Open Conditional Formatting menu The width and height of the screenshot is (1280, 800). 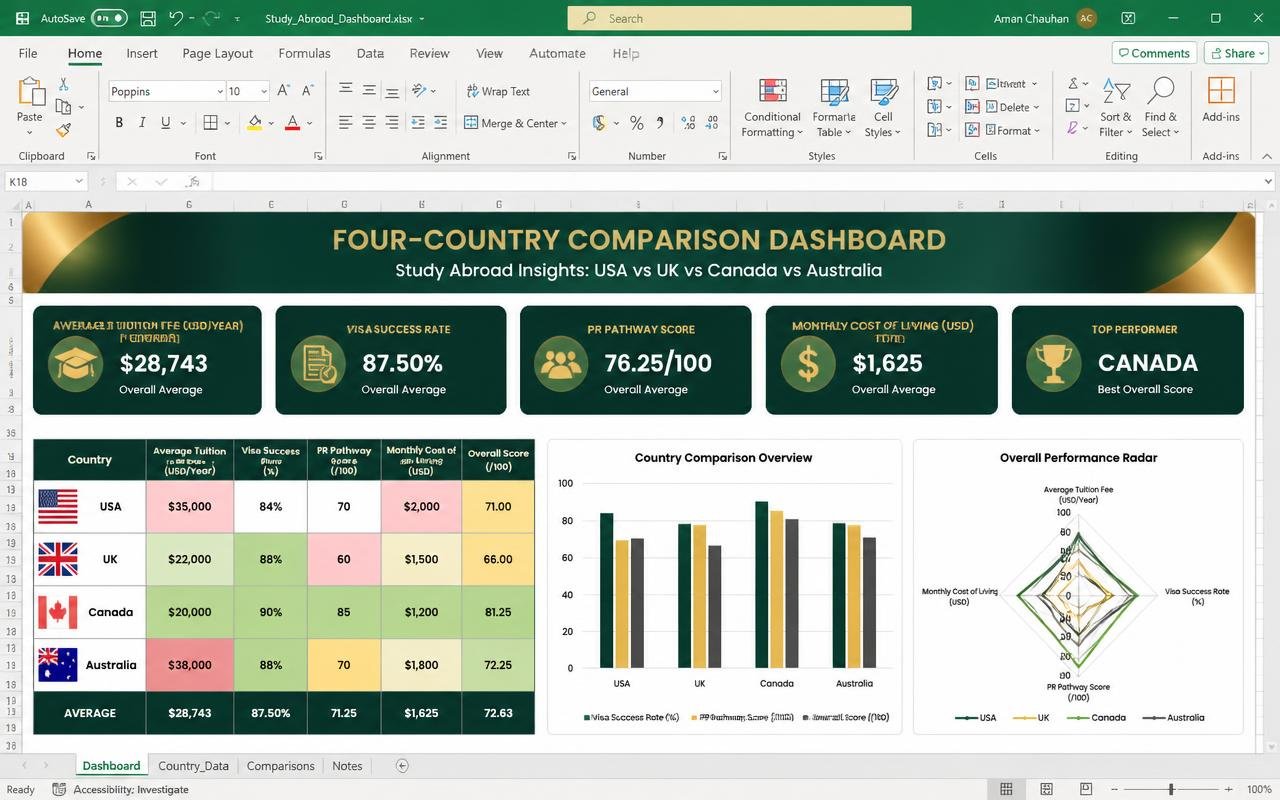click(772, 109)
